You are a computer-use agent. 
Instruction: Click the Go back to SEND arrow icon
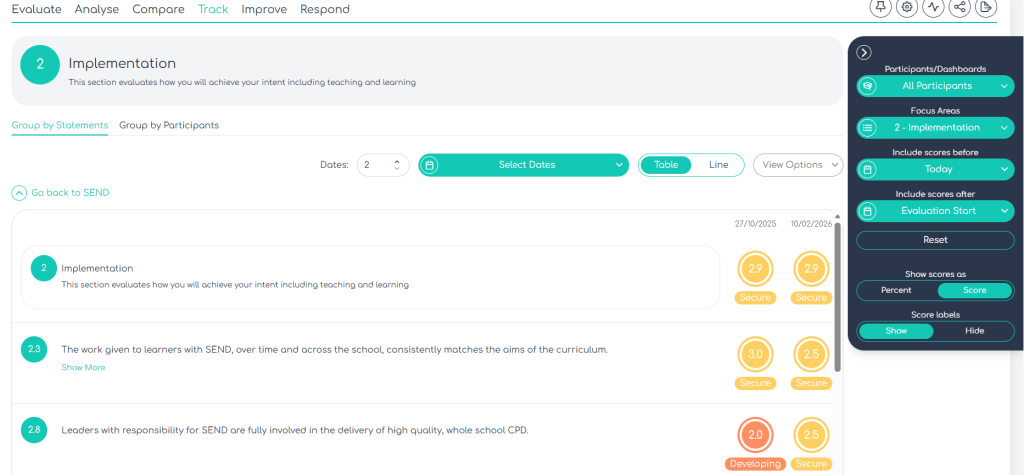pyautogui.click(x=19, y=192)
